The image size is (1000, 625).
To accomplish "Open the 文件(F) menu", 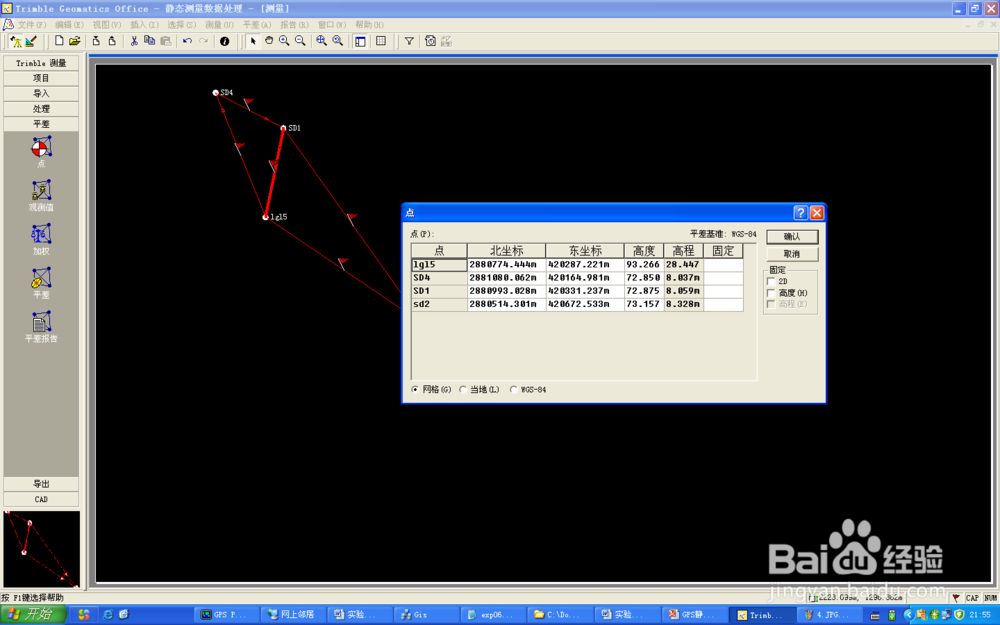I will (31, 25).
